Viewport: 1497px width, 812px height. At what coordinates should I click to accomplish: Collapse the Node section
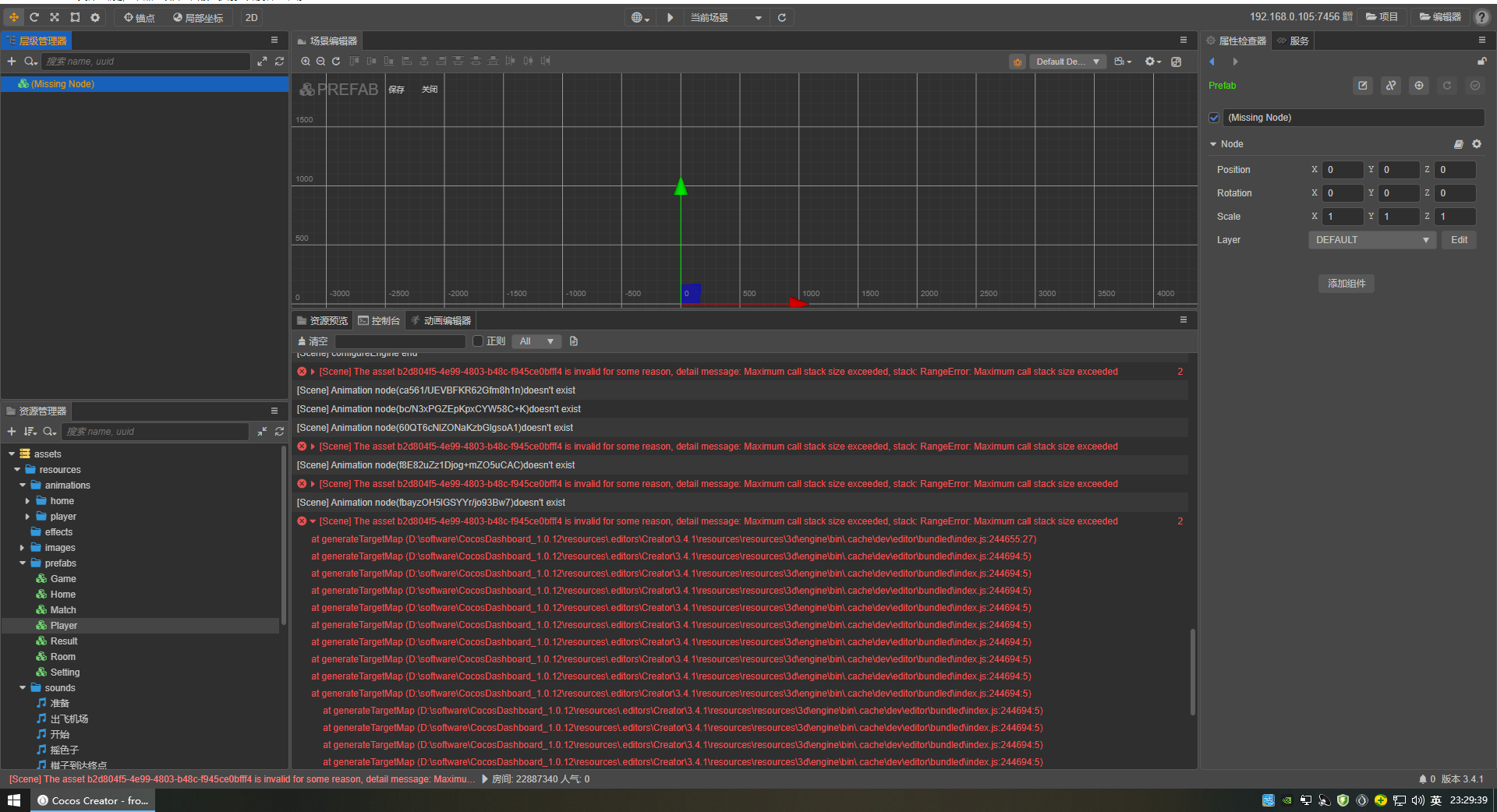[1213, 144]
